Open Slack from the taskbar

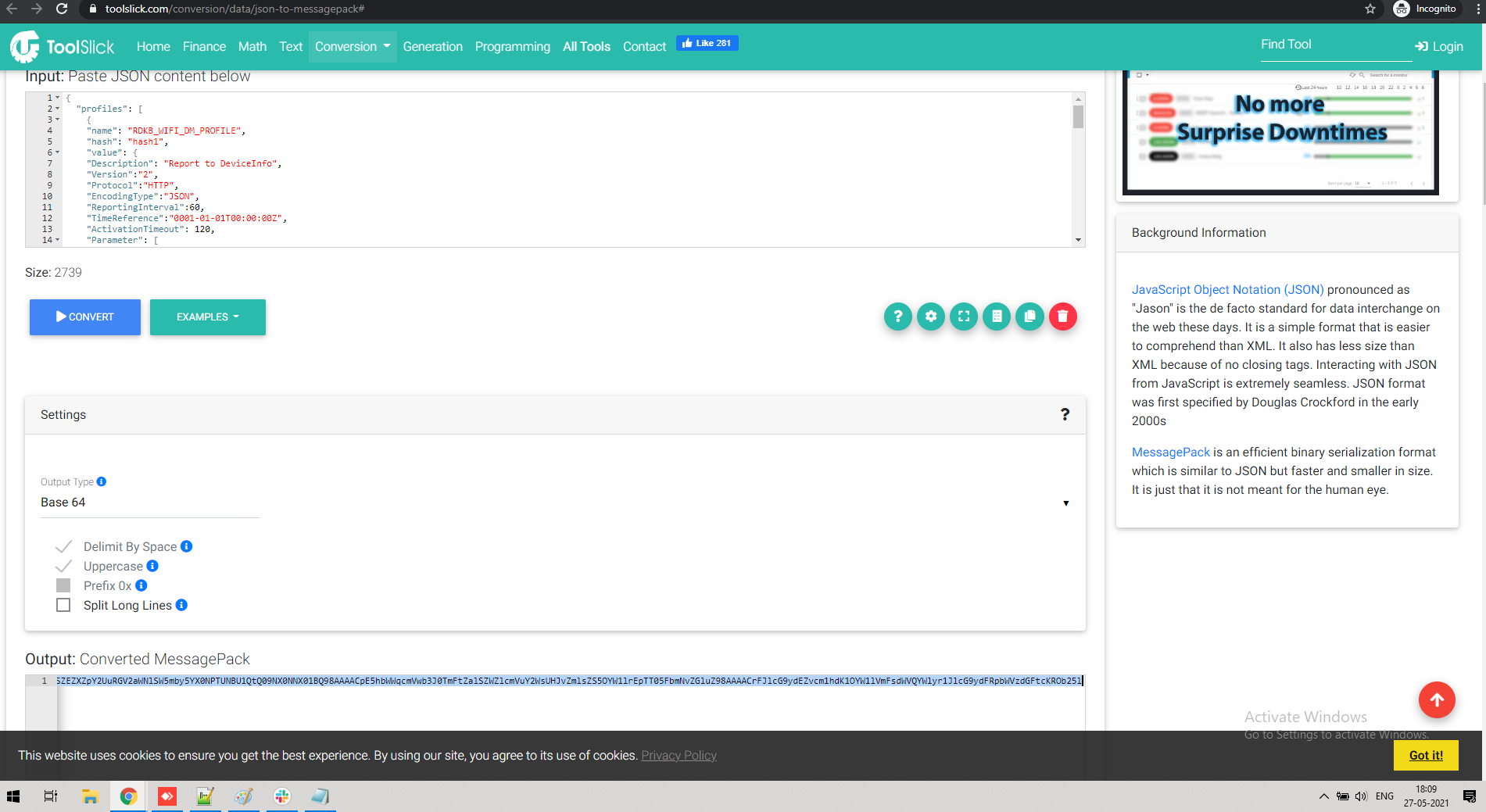pyautogui.click(x=282, y=796)
